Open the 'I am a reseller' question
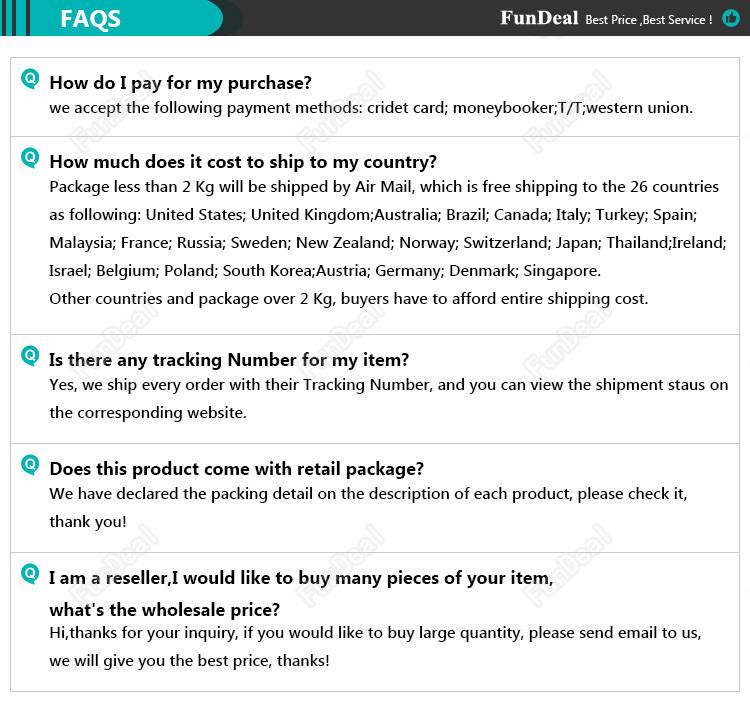 click(300, 578)
